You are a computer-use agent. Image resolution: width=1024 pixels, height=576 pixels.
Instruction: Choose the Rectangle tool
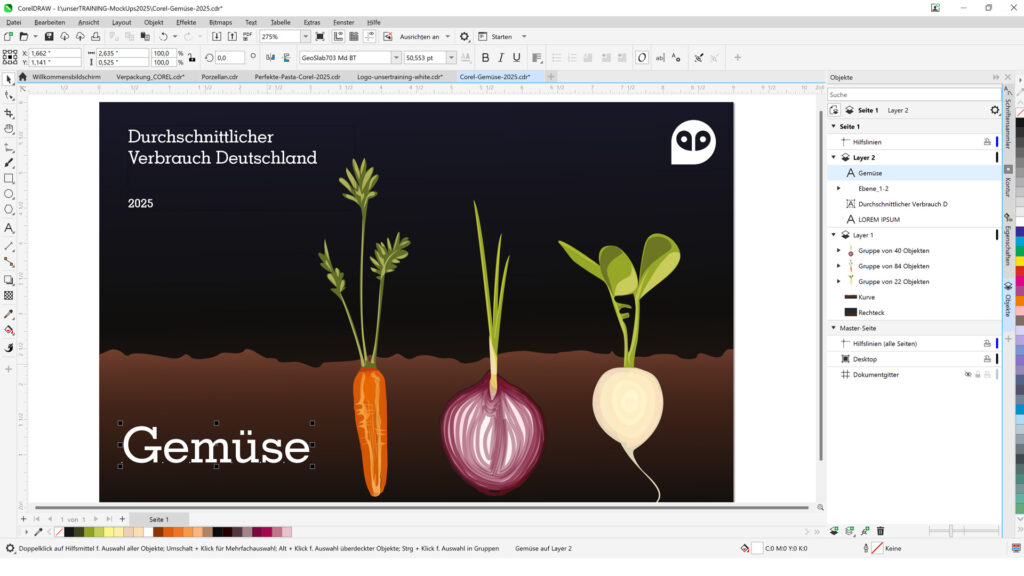(x=8, y=178)
